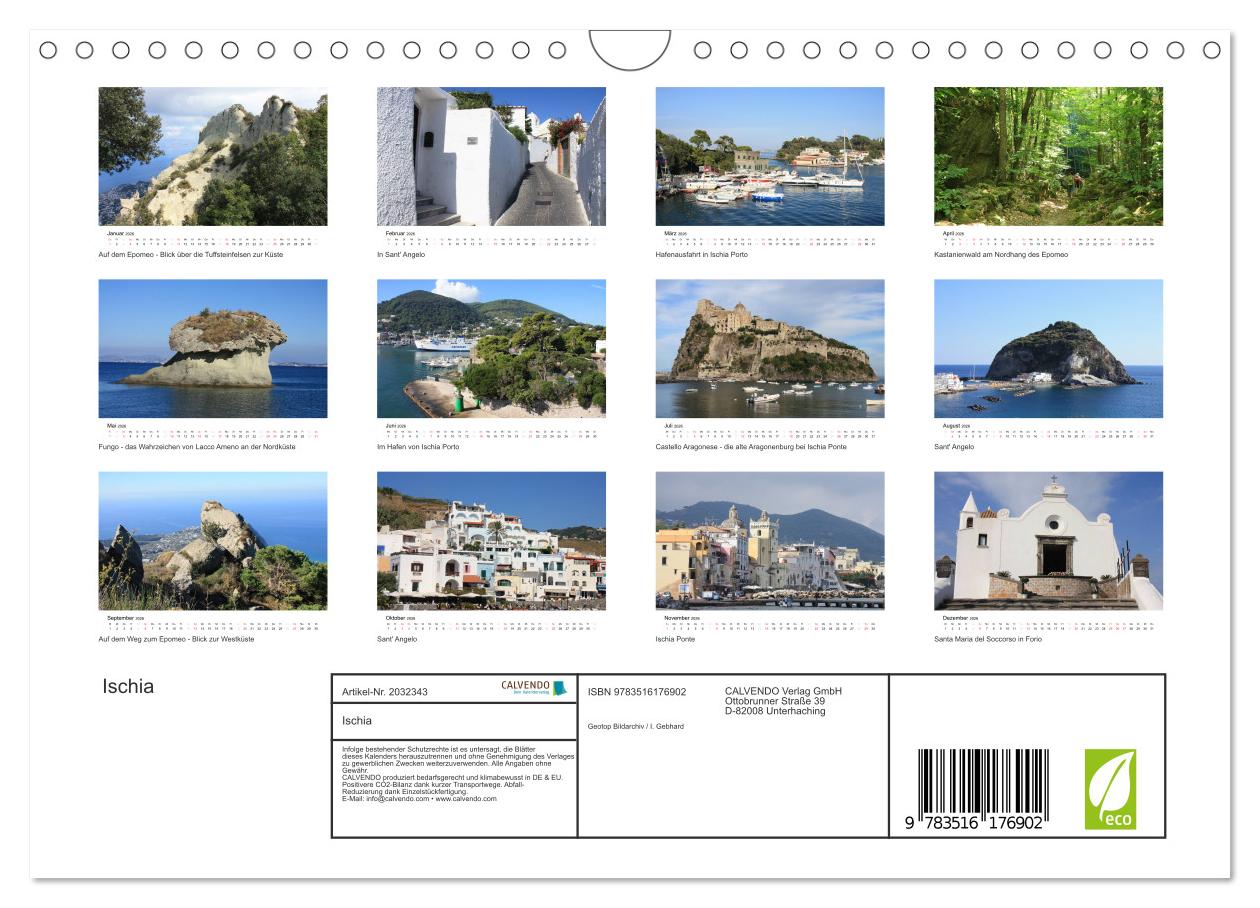Select the November Ischia Ponte photo

(x=770, y=541)
